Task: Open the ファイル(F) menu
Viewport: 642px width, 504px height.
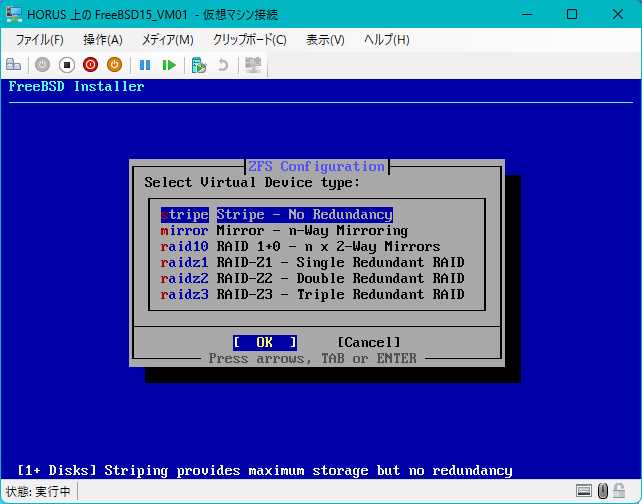Action: (39, 40)
